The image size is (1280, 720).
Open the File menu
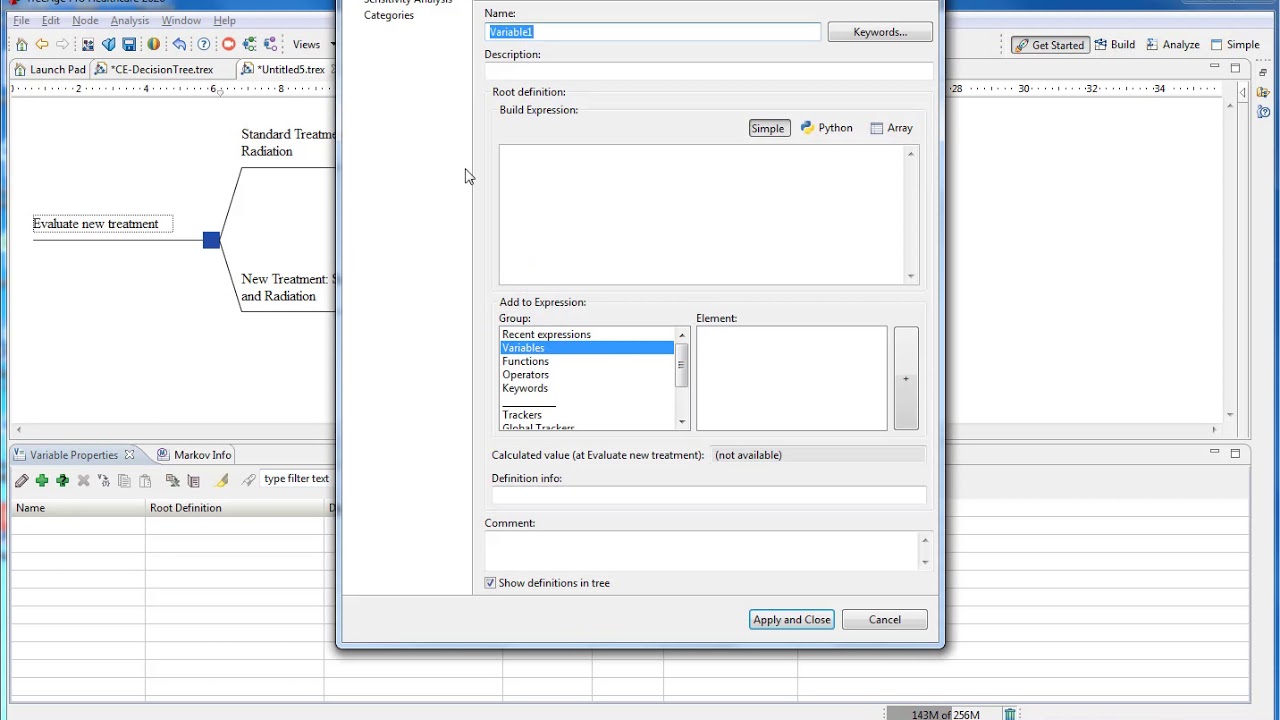tap(21, 20)
